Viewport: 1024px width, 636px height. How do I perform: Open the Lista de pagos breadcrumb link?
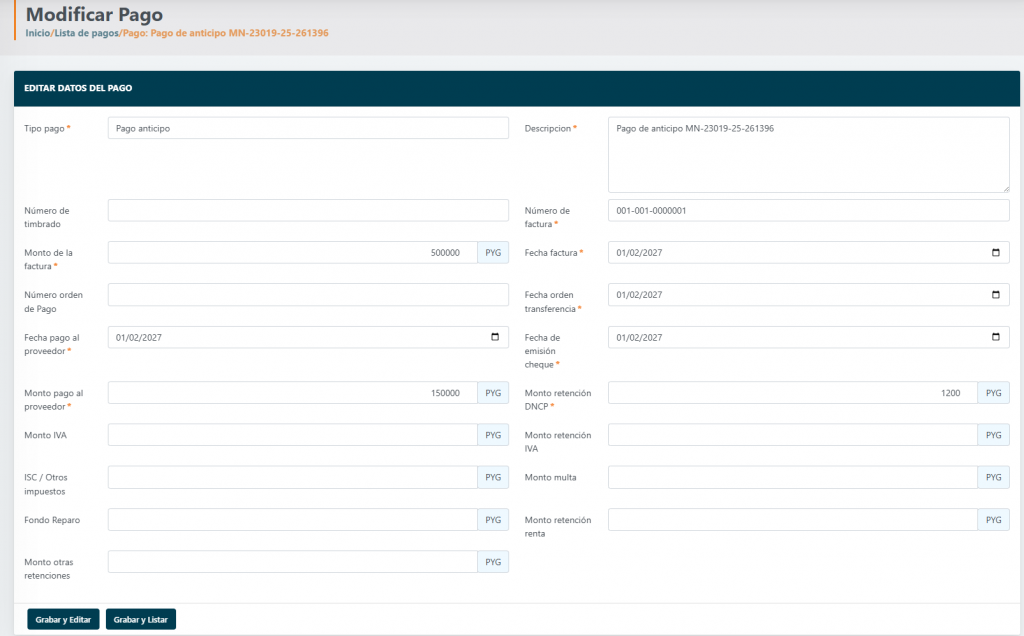tap(86, 33)
